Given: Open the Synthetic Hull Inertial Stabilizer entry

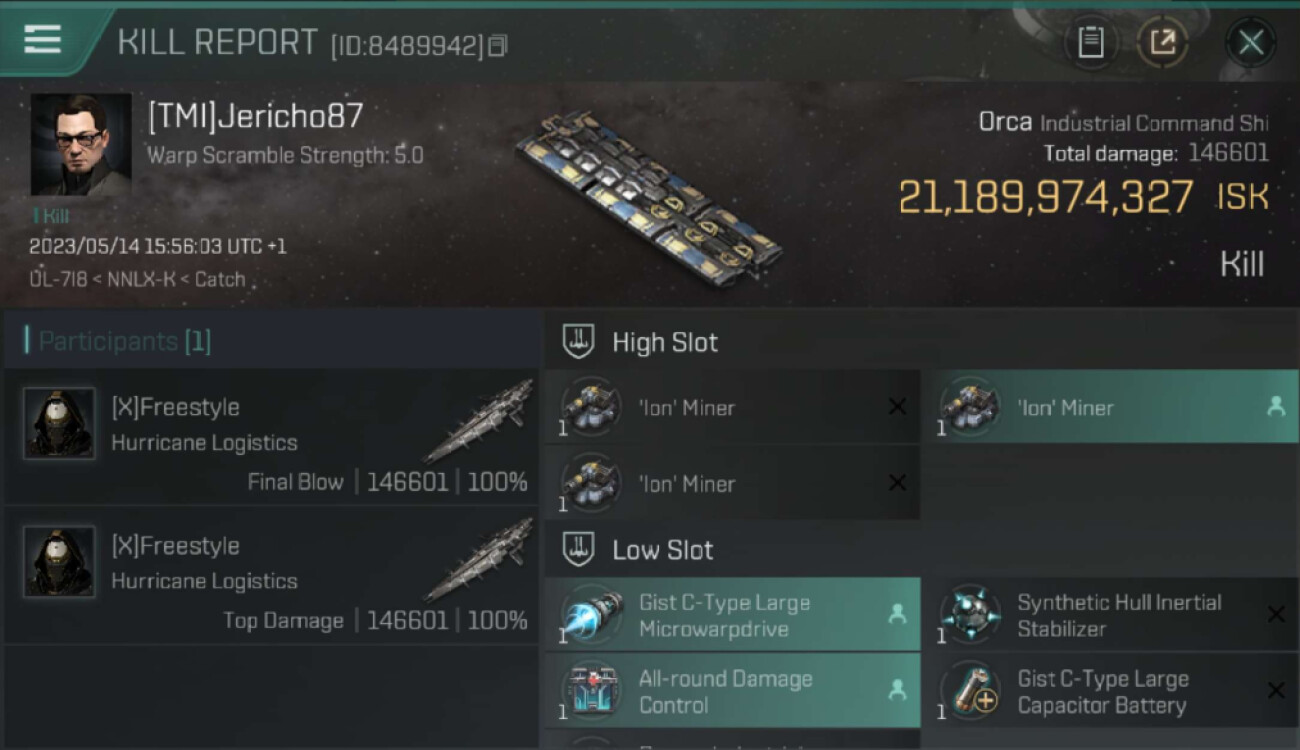Looking at the screenshot, I should pyautogui.click(x=1110, y=614).
